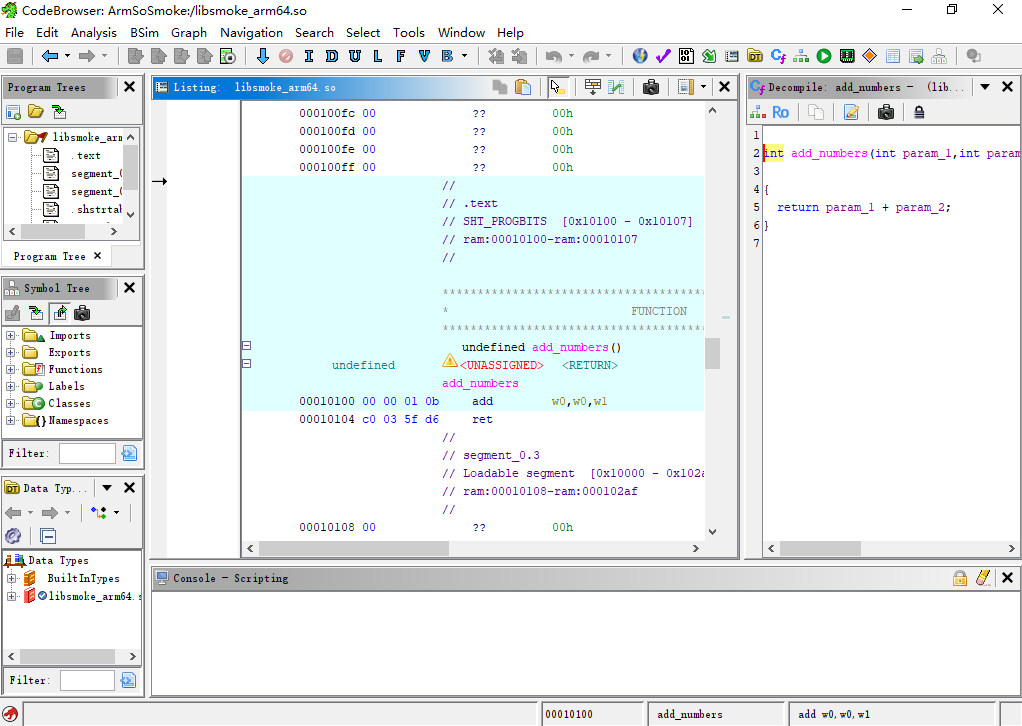Go back using the left arrow icon

pyautogui.click(x=50, y=56)
